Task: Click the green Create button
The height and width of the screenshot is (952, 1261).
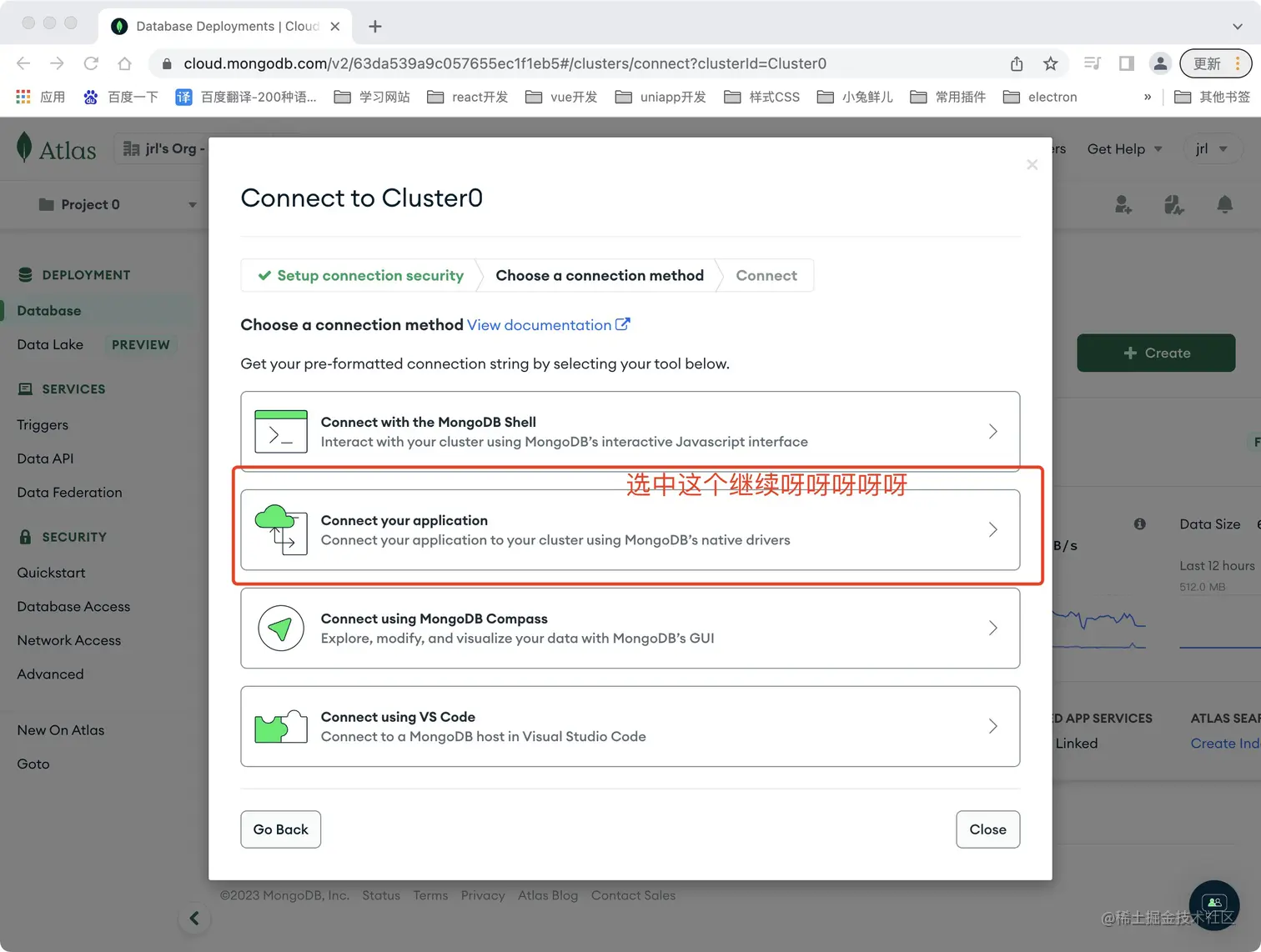Action: (x=1156, y=353)
